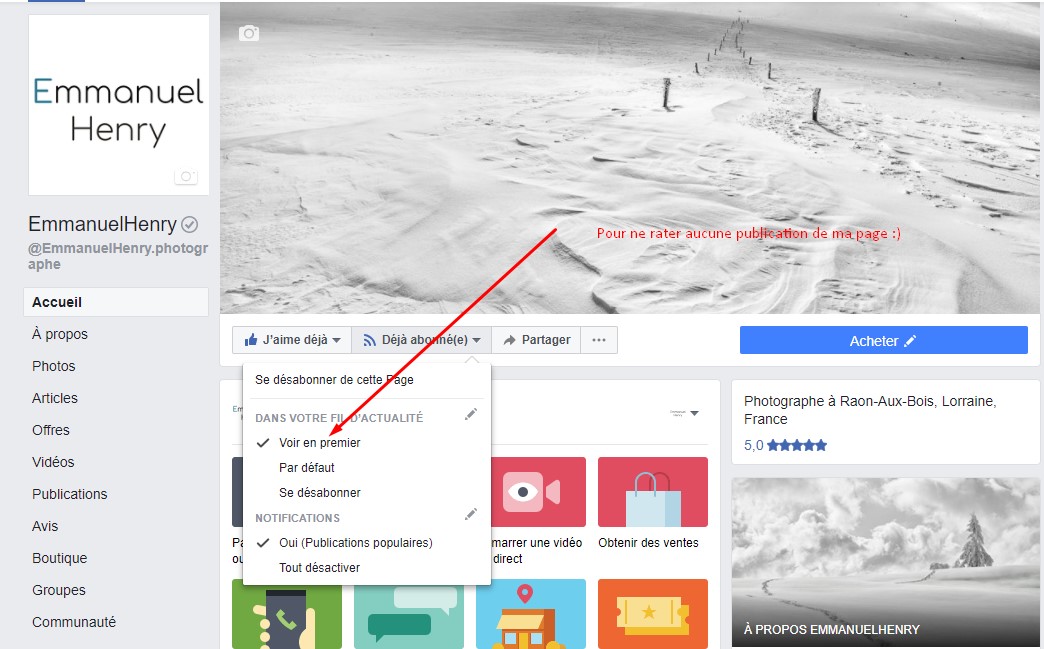Open À propos in sidebar
The image size is (1044, 649).
point(60,334)
